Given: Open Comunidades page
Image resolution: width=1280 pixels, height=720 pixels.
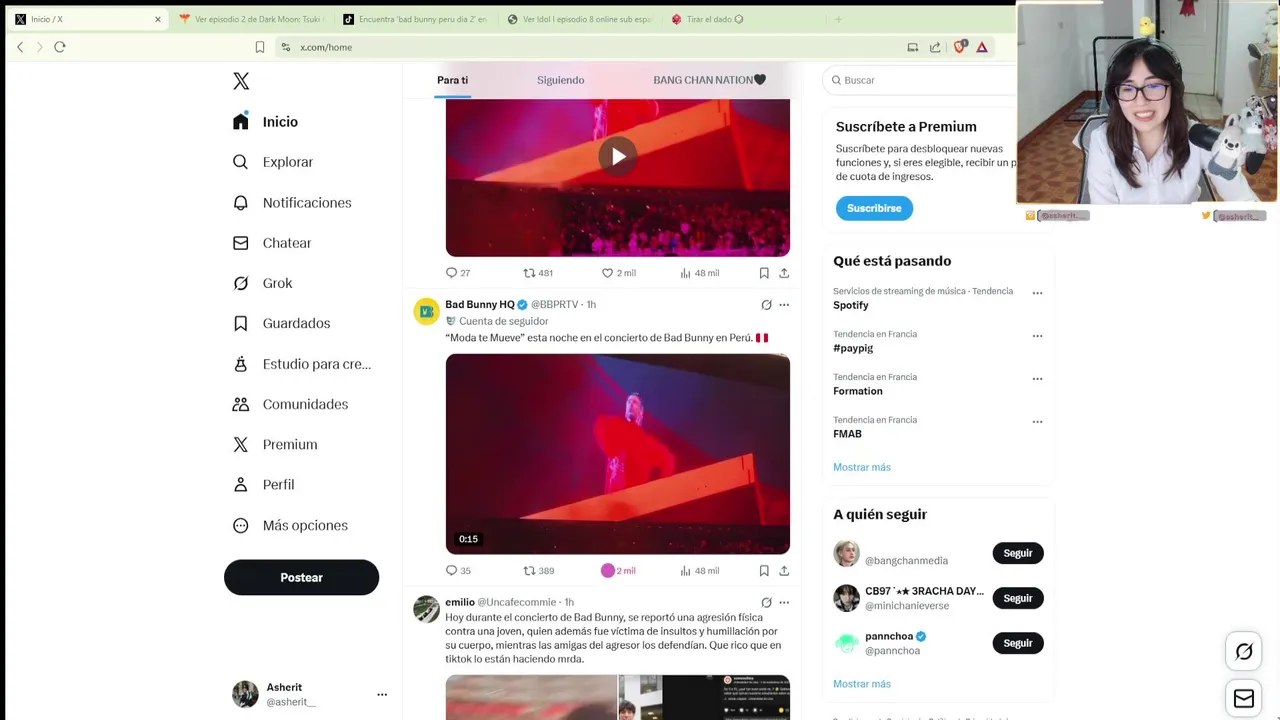Looking at the screenshot, I should (290, 404).
